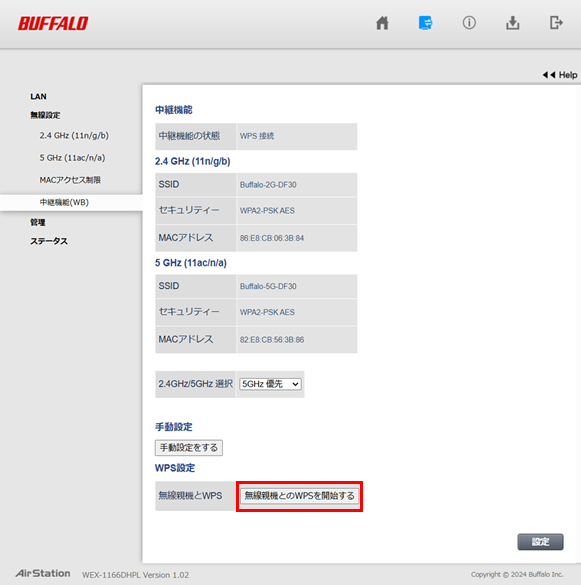
Task: Open 2.4 GHz (11n/g/b) settings page
Action: (x=74, y=135)
